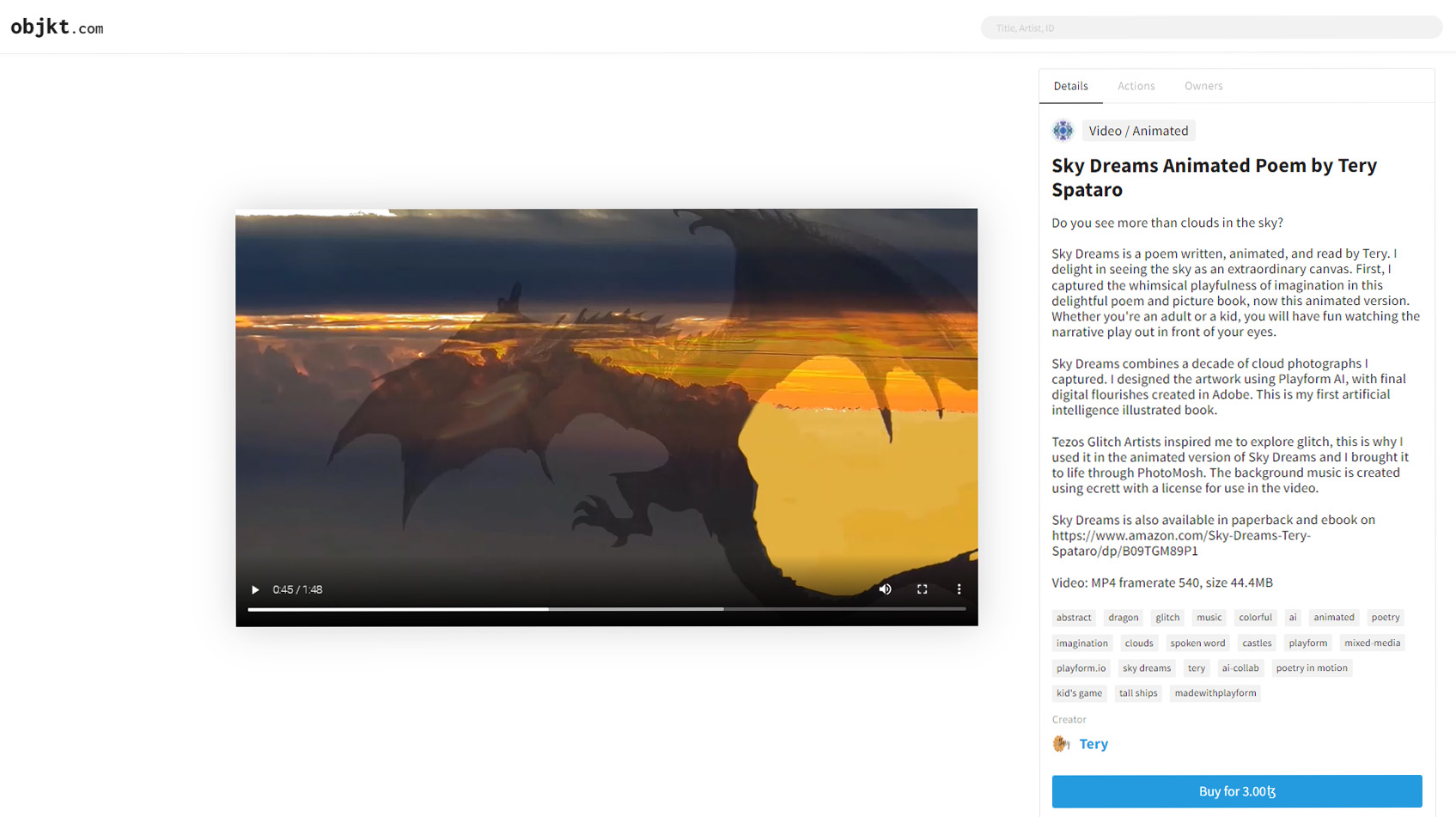Enter fullscreen video mode
Screen dimensions: 1456x817
922,589
